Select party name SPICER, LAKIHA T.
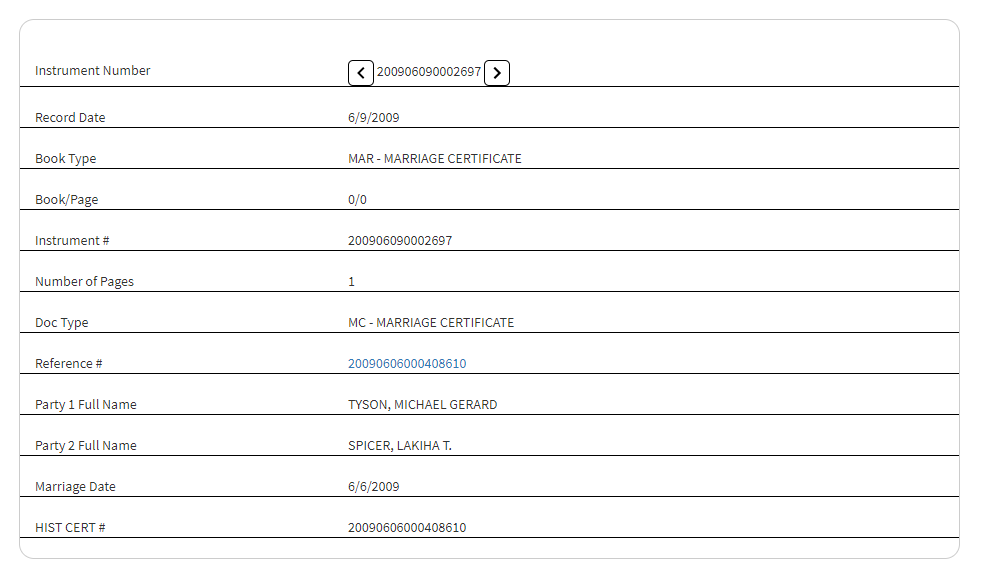 click(399, 446)
